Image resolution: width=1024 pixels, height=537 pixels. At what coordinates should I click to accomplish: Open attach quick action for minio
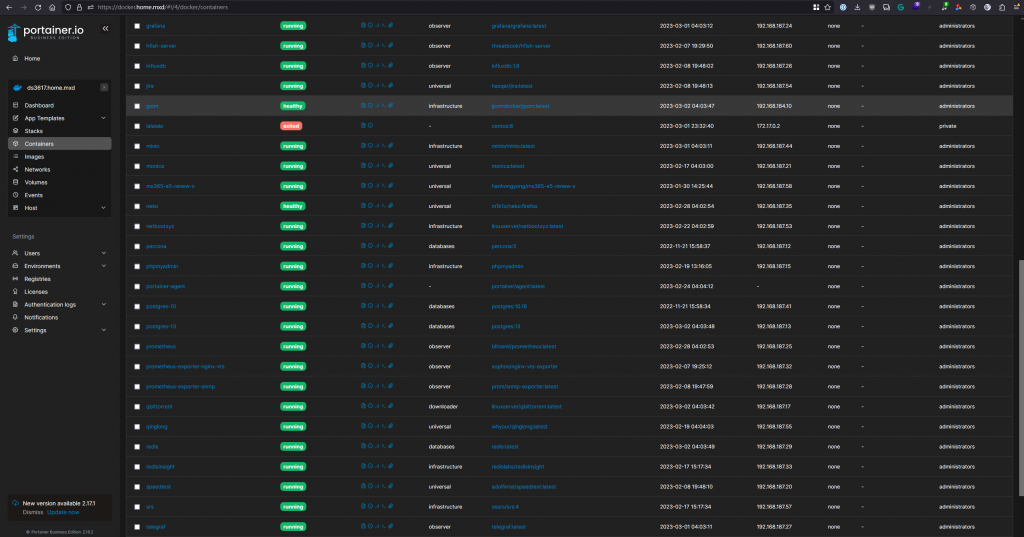(391, 146)
